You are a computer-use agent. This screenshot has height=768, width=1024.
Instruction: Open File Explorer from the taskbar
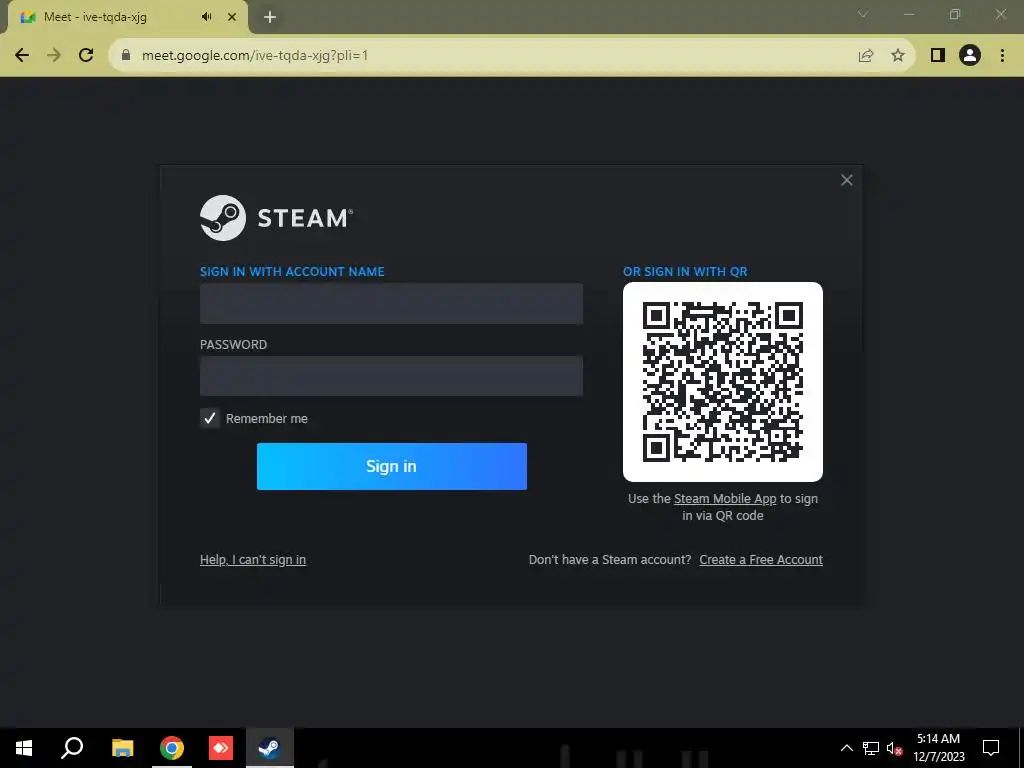[122, 748]
